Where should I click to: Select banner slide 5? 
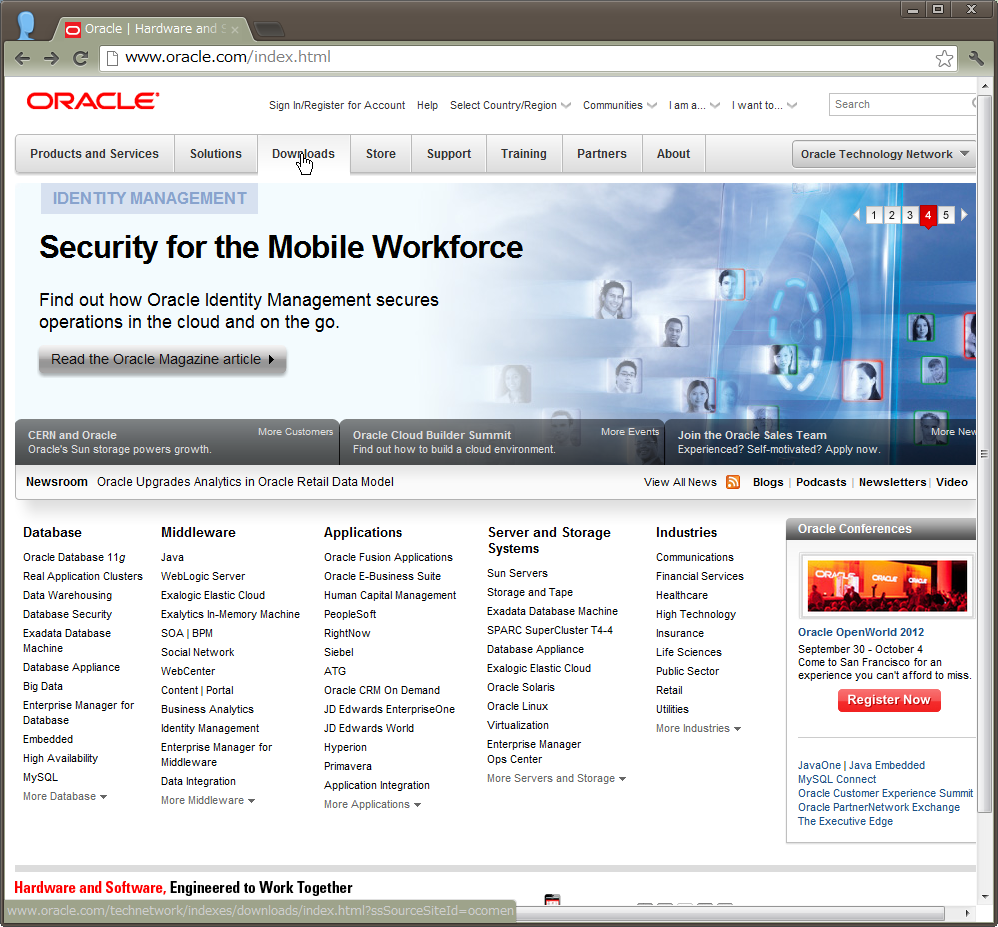coord(946,215)
